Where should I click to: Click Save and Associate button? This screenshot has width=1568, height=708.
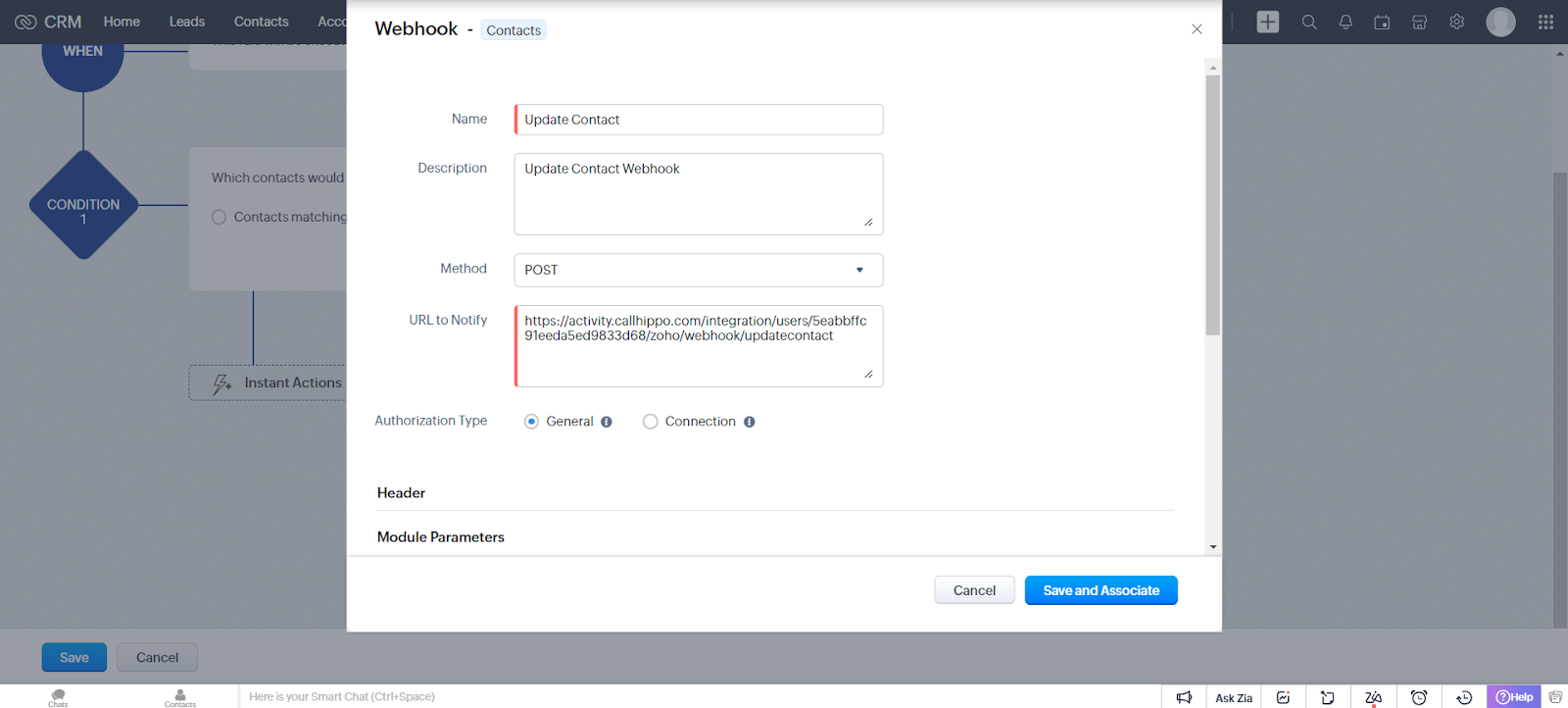pyautogui.click(x=1102, y=590)
